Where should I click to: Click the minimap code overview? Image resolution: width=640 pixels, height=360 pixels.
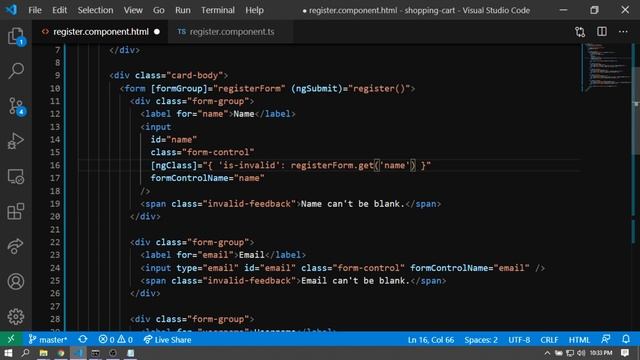(x=607, y=67)
